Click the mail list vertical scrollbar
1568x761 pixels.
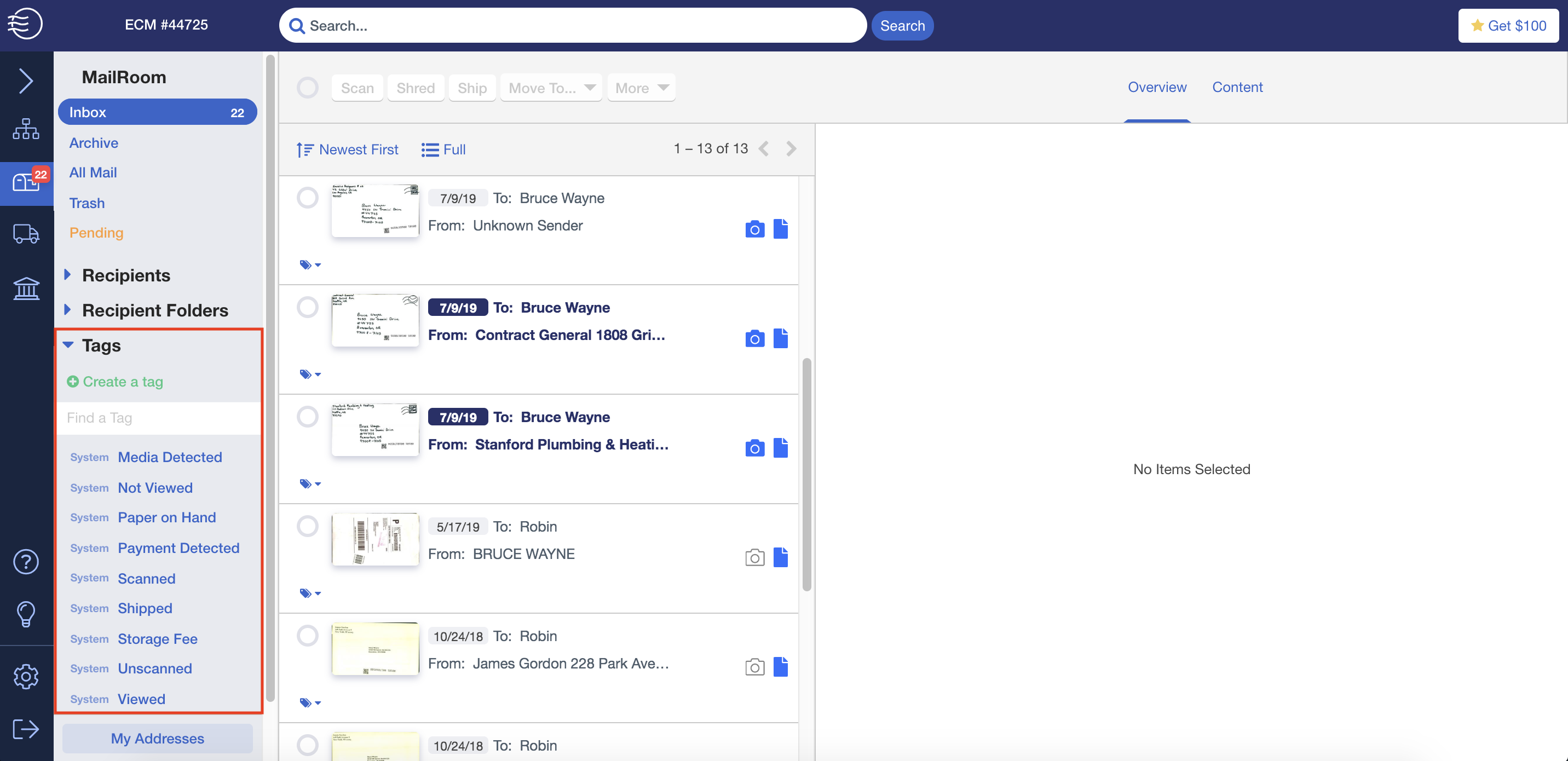[x=806, y=475]
